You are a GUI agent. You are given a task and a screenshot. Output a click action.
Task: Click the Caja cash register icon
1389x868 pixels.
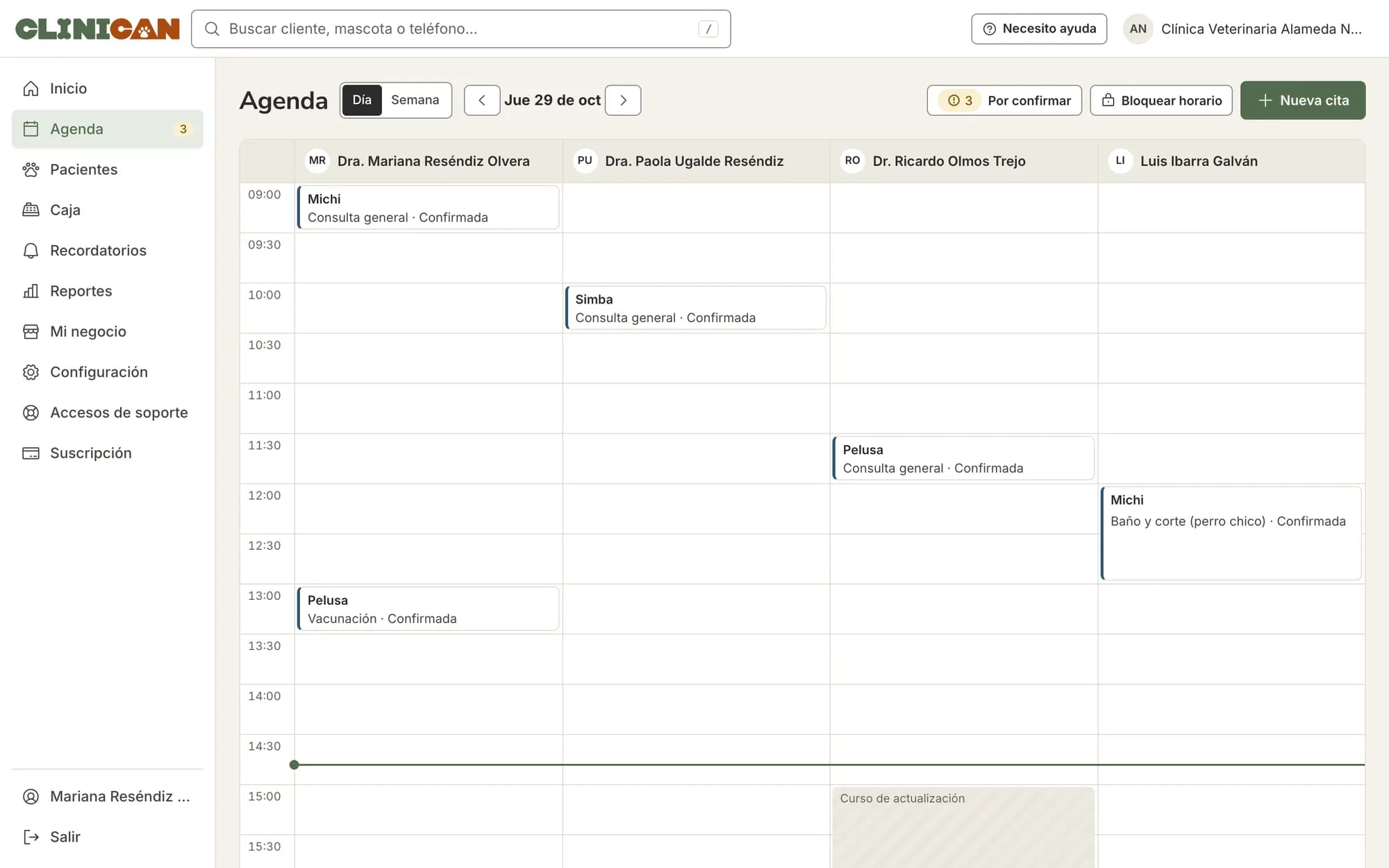pos(31,210)
